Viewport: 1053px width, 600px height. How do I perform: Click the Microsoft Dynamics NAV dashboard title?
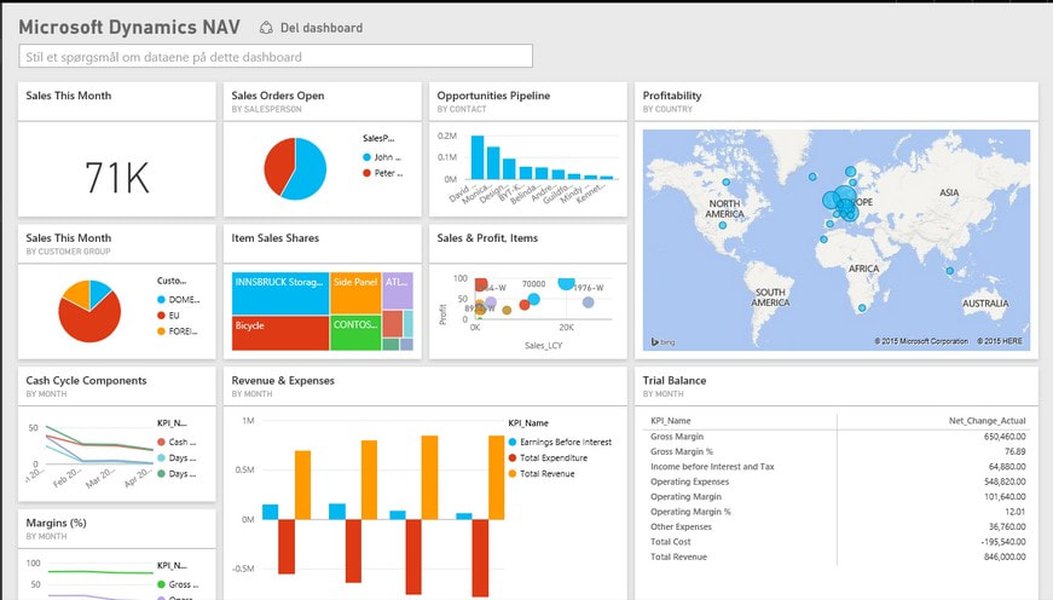[x=129, y=27]
